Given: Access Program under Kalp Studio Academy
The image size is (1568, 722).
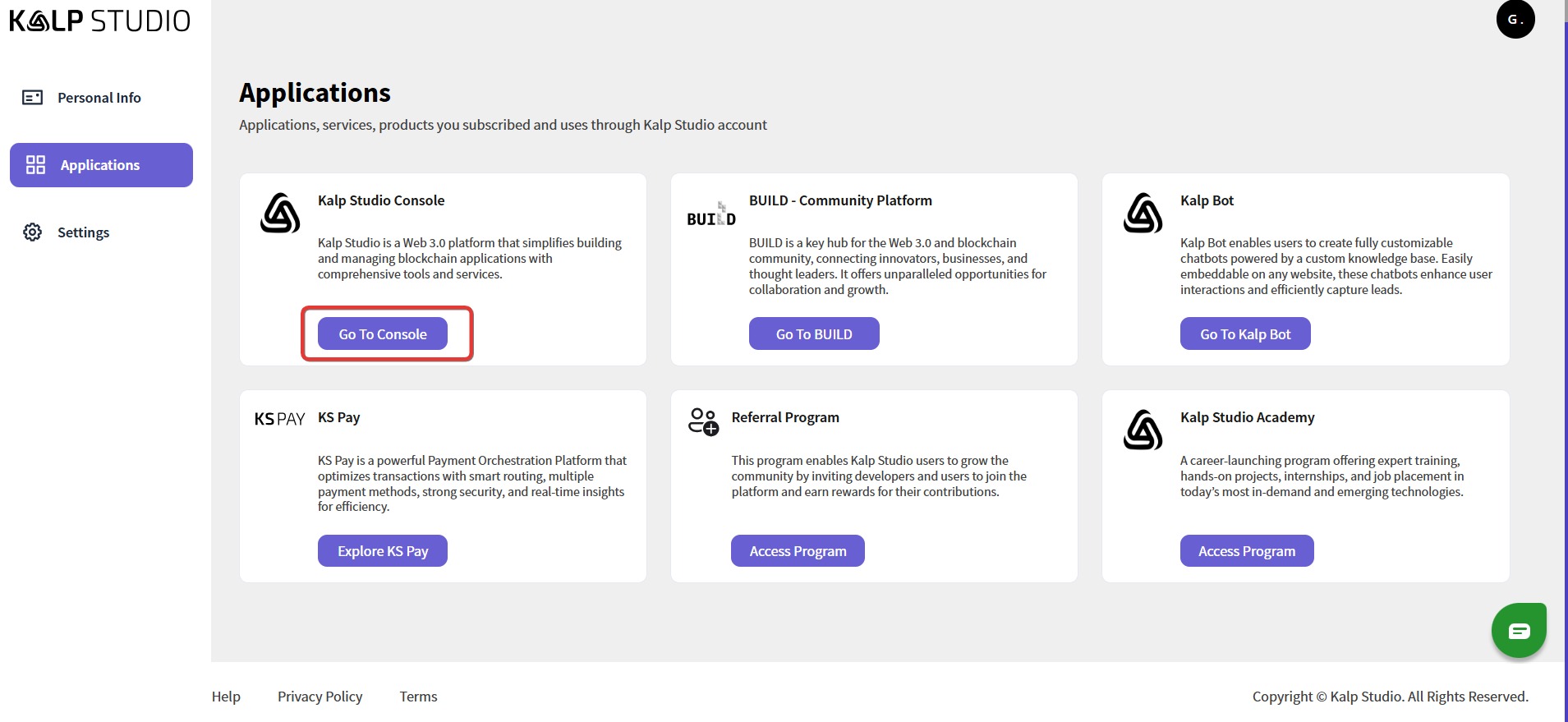Looking at the screenshot, I should [x=1246, y=551].
